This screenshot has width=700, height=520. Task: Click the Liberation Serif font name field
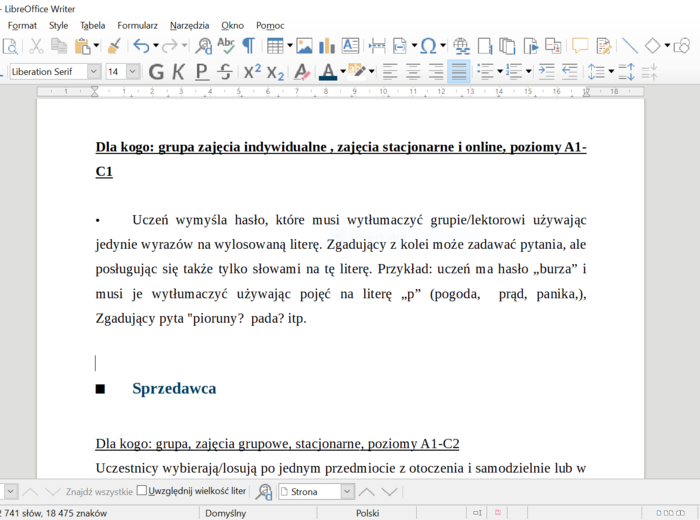[48, 72]
